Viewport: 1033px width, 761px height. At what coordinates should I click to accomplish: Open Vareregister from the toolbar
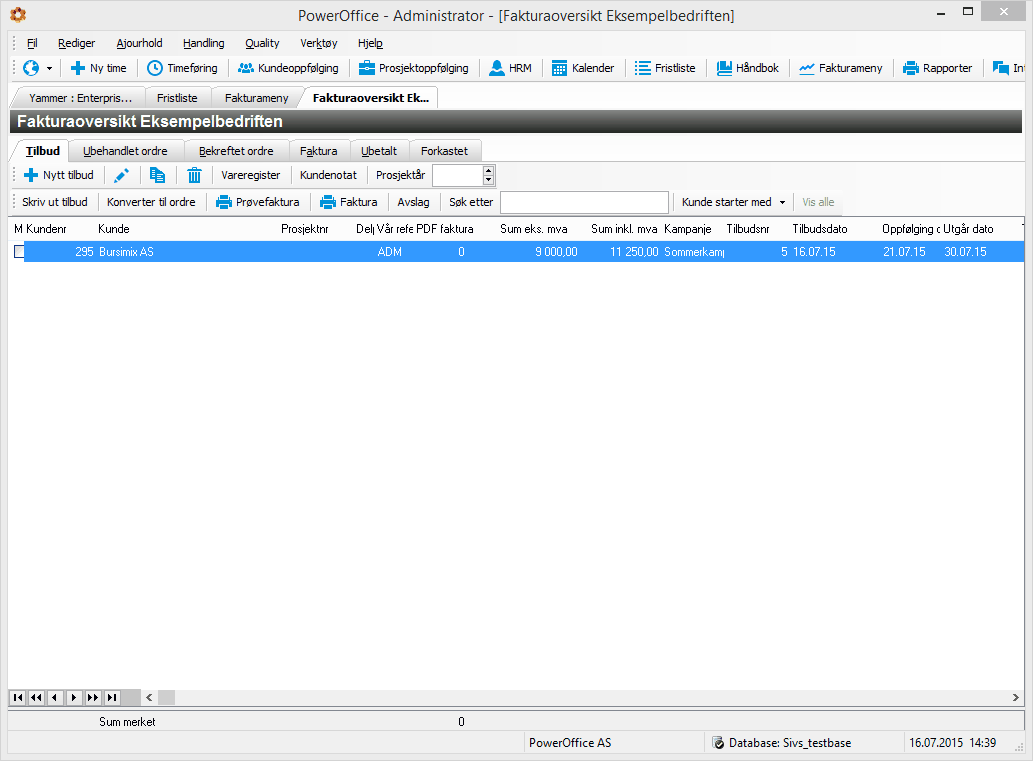coord(251,175)
